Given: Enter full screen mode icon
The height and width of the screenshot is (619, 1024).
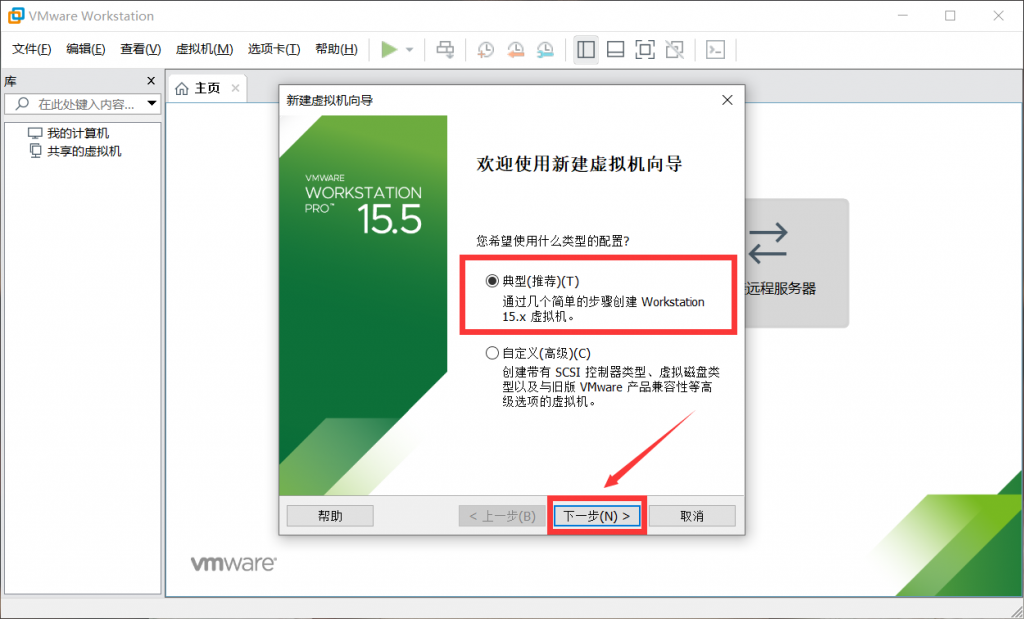Looking at the screenshot, I should [645, 50].
